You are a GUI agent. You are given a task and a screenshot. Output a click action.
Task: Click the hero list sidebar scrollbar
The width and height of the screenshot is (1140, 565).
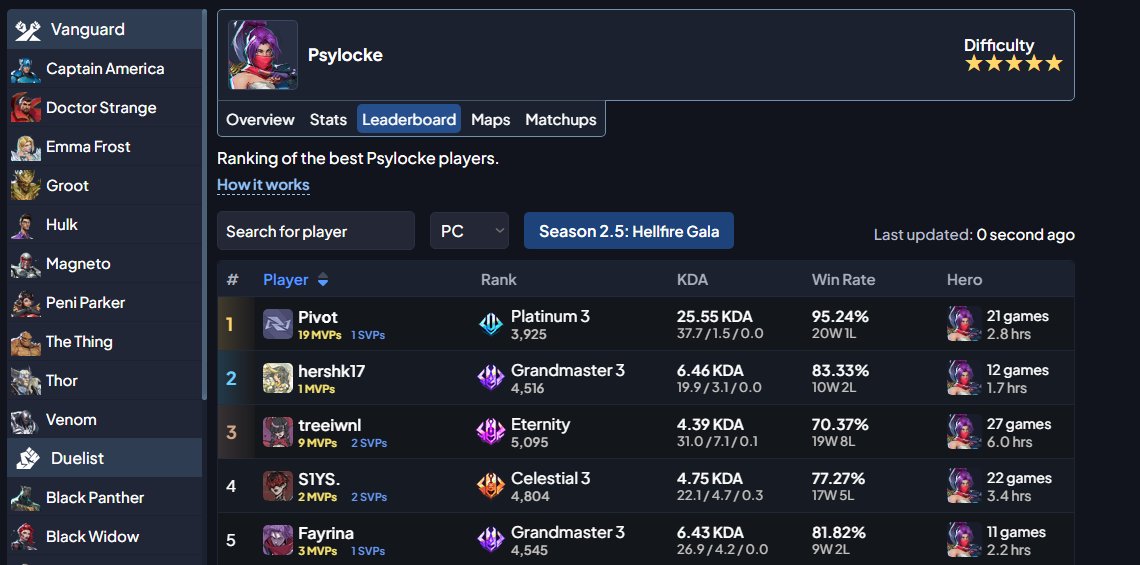point(205,205)
